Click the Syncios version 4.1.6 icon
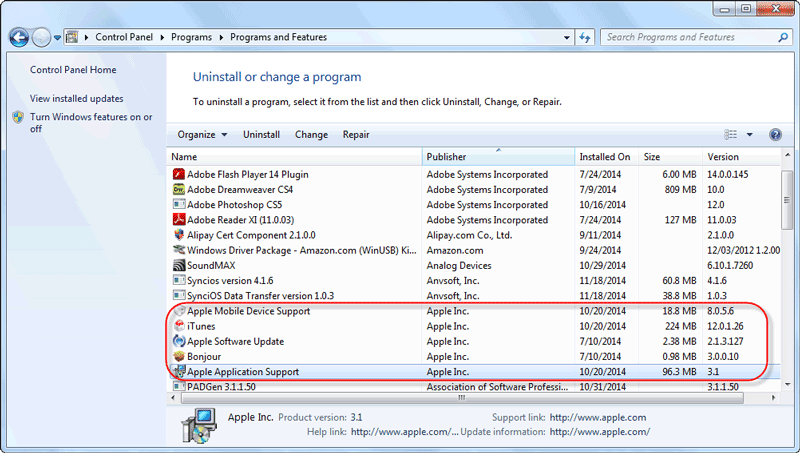The height and width of the screenshot is (453, 800). [179, 281]
